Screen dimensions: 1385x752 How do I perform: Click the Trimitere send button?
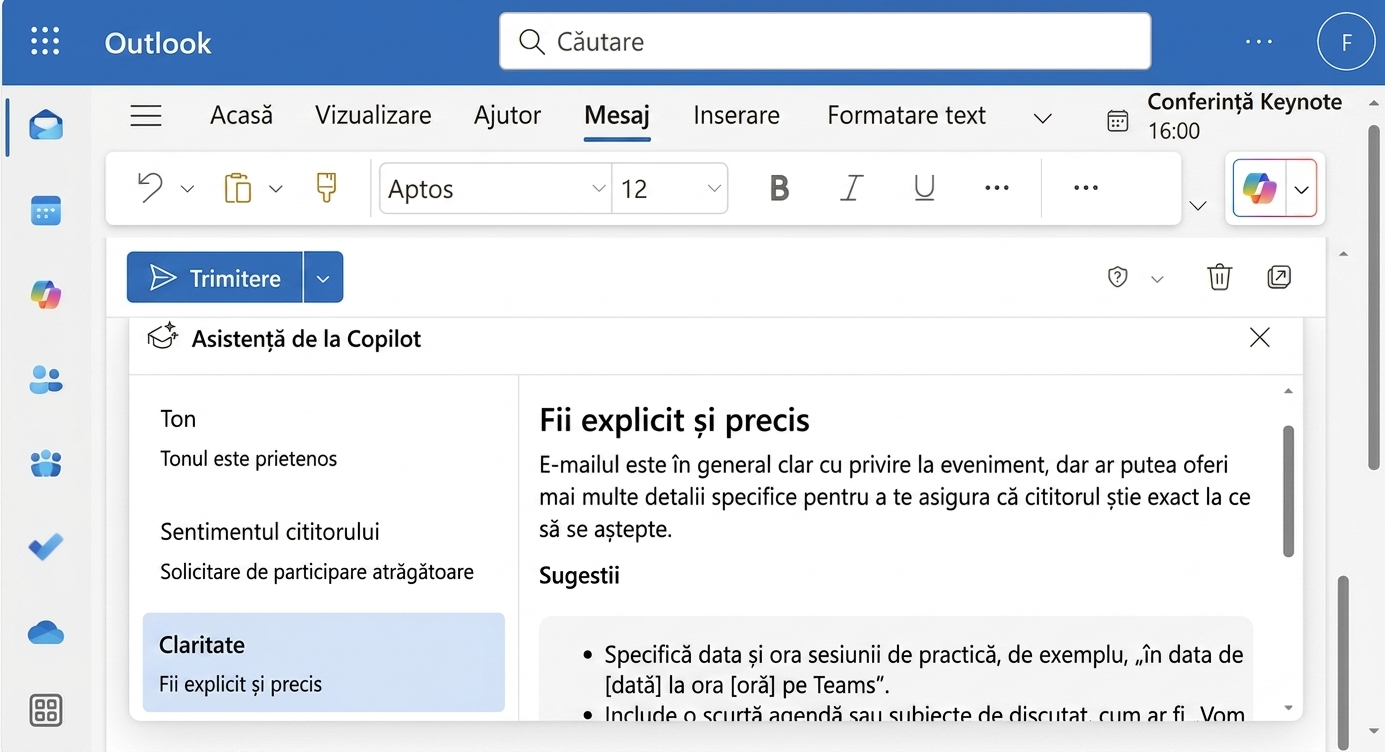click(x=214, y=278)
